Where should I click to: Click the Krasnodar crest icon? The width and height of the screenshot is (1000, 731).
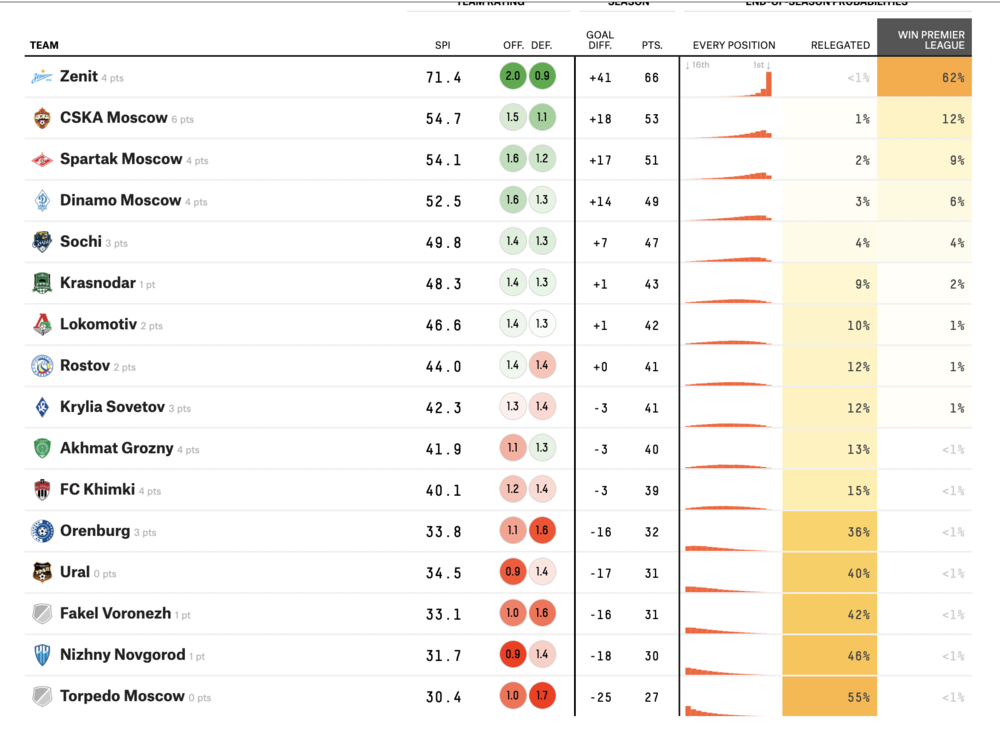(x=41, y=283)
